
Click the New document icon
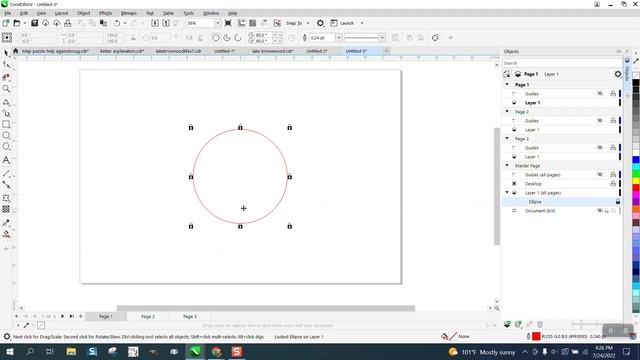coord(6,23)
